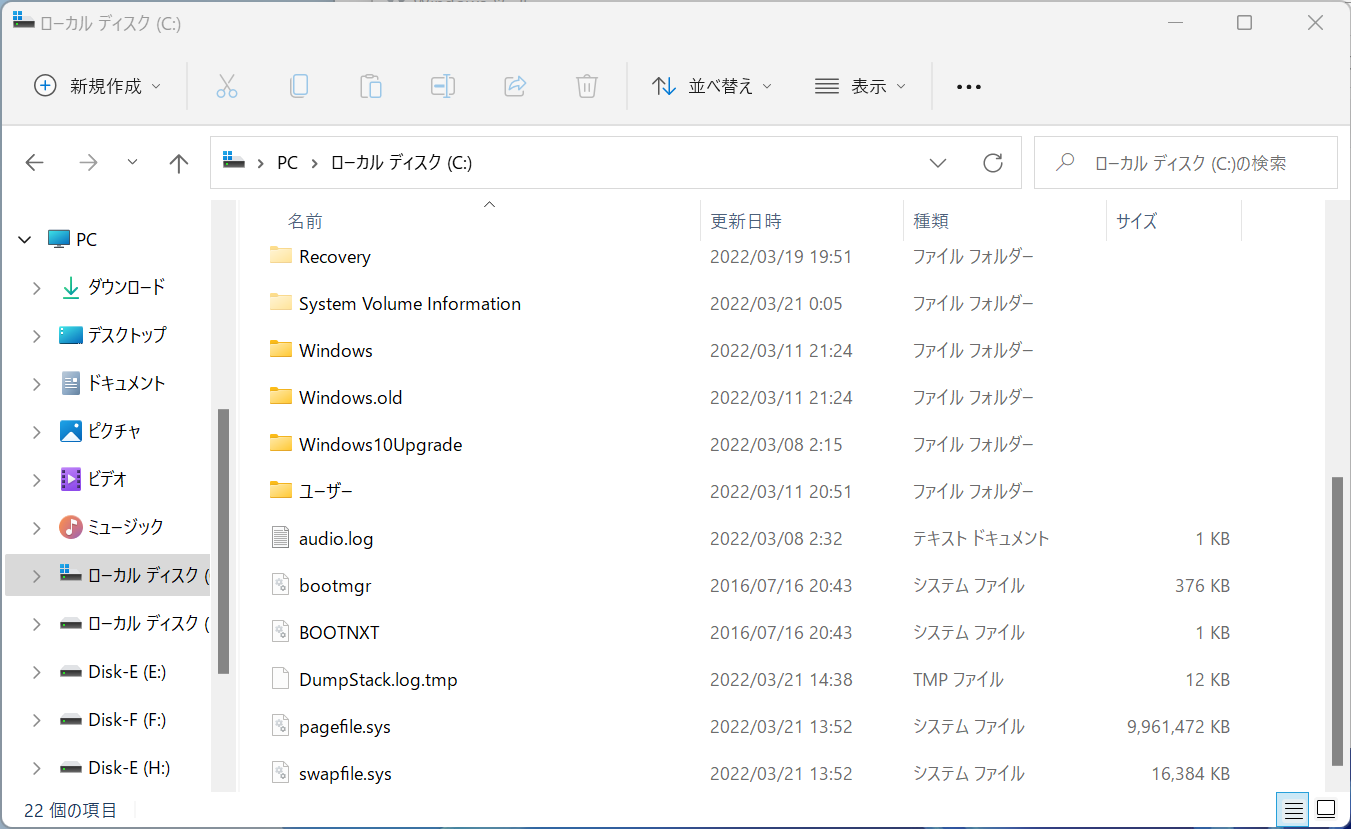The image size is (1351, 829).
Task: Click the Delete trash can icon
Action: click(587, 86)
